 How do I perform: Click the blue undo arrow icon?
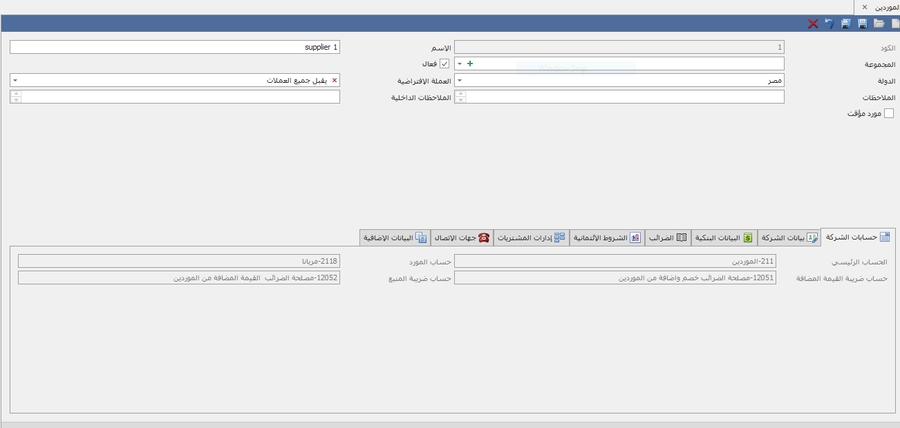(x=829, y=23)
